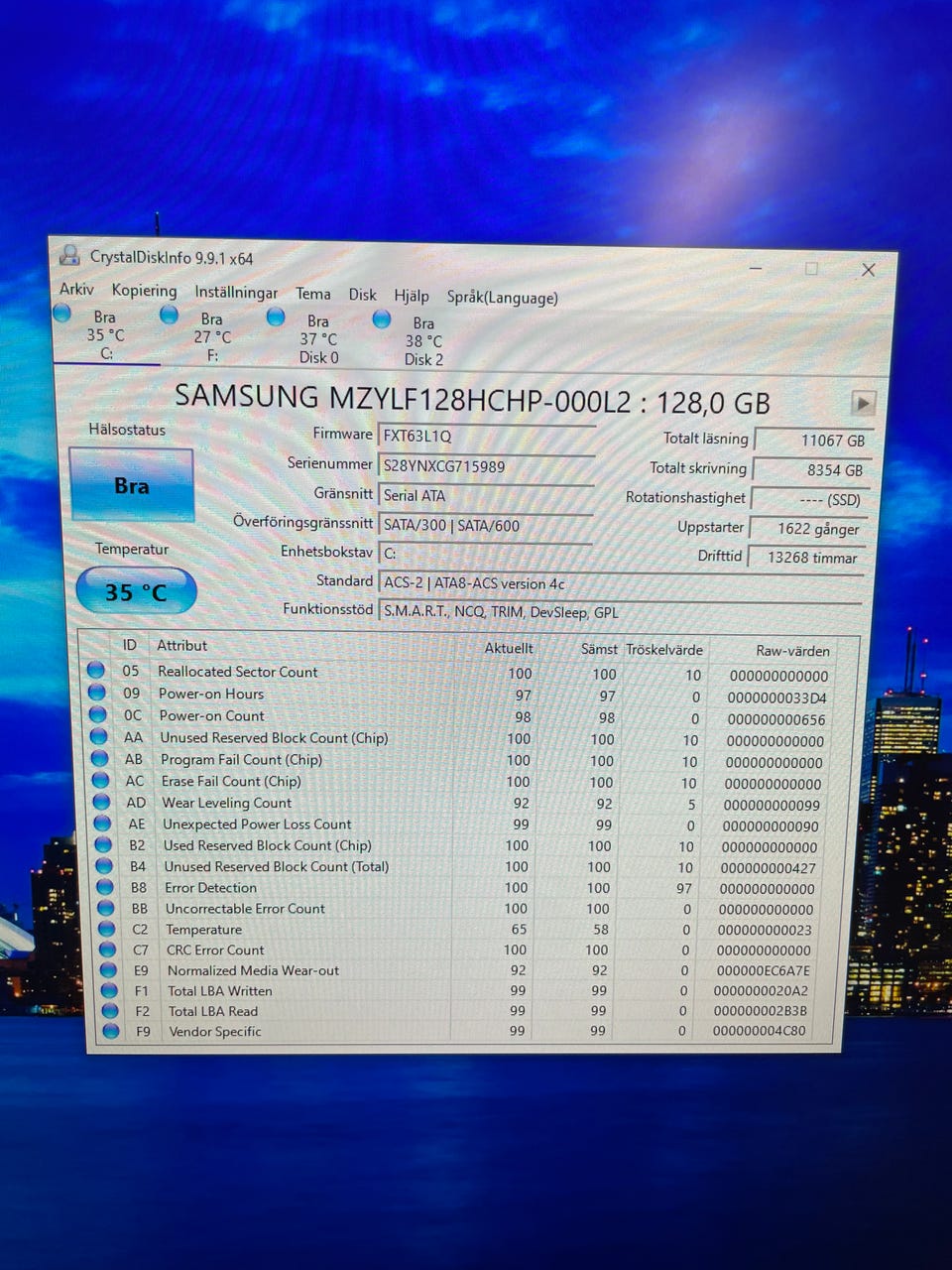The height and width of the screenshot is (1270, 952).
Task: Select the C: drive tab at 35 °C
Action: pos(105,334)
